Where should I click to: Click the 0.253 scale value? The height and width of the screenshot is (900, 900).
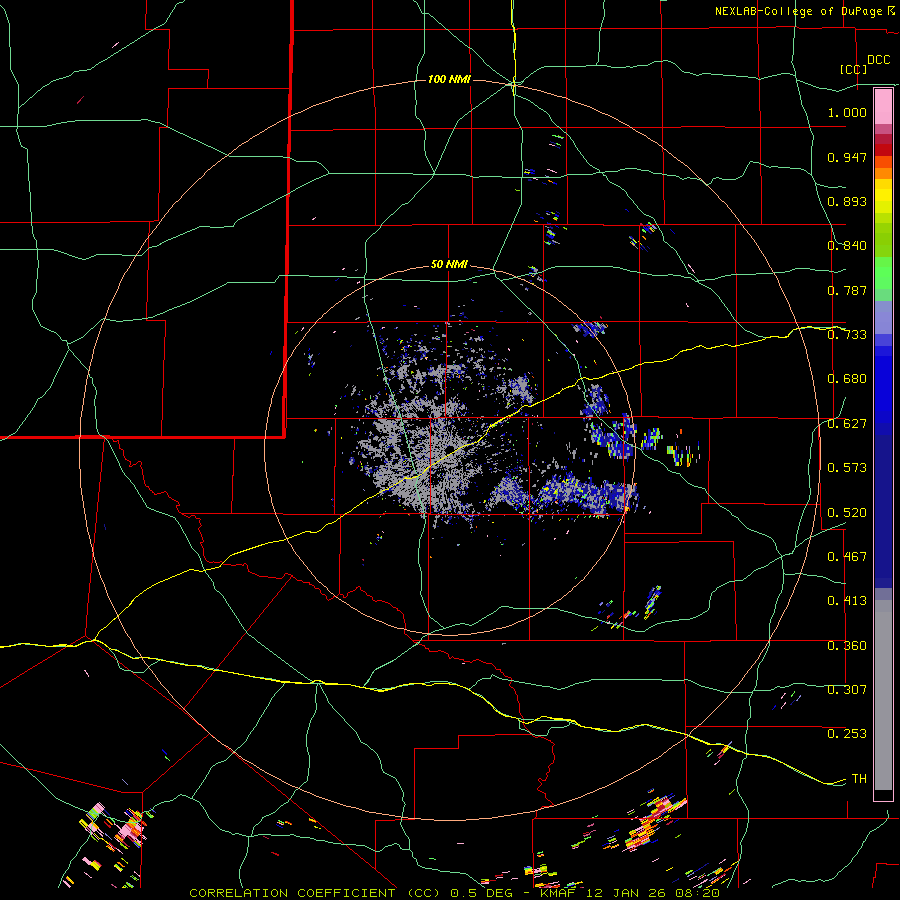click(847, 734)
